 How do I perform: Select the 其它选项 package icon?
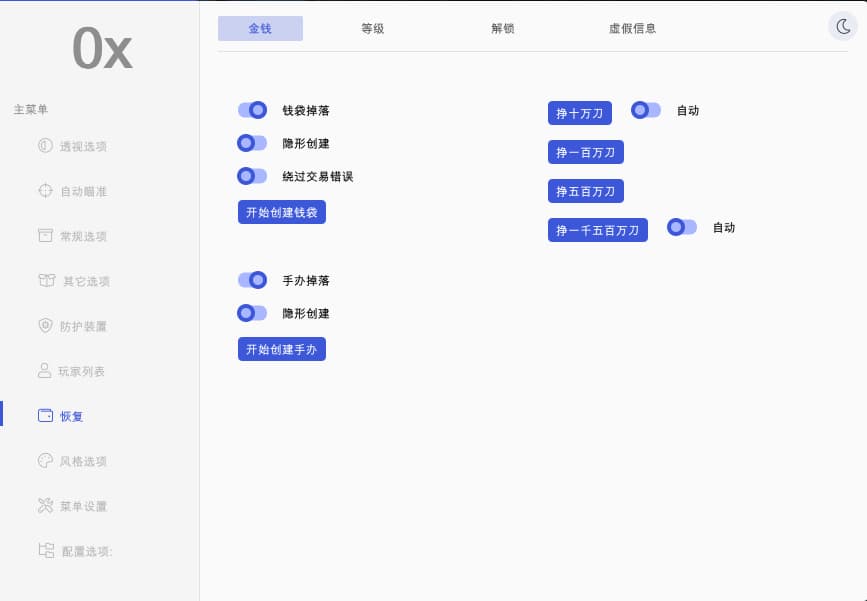tap(46, 280)
